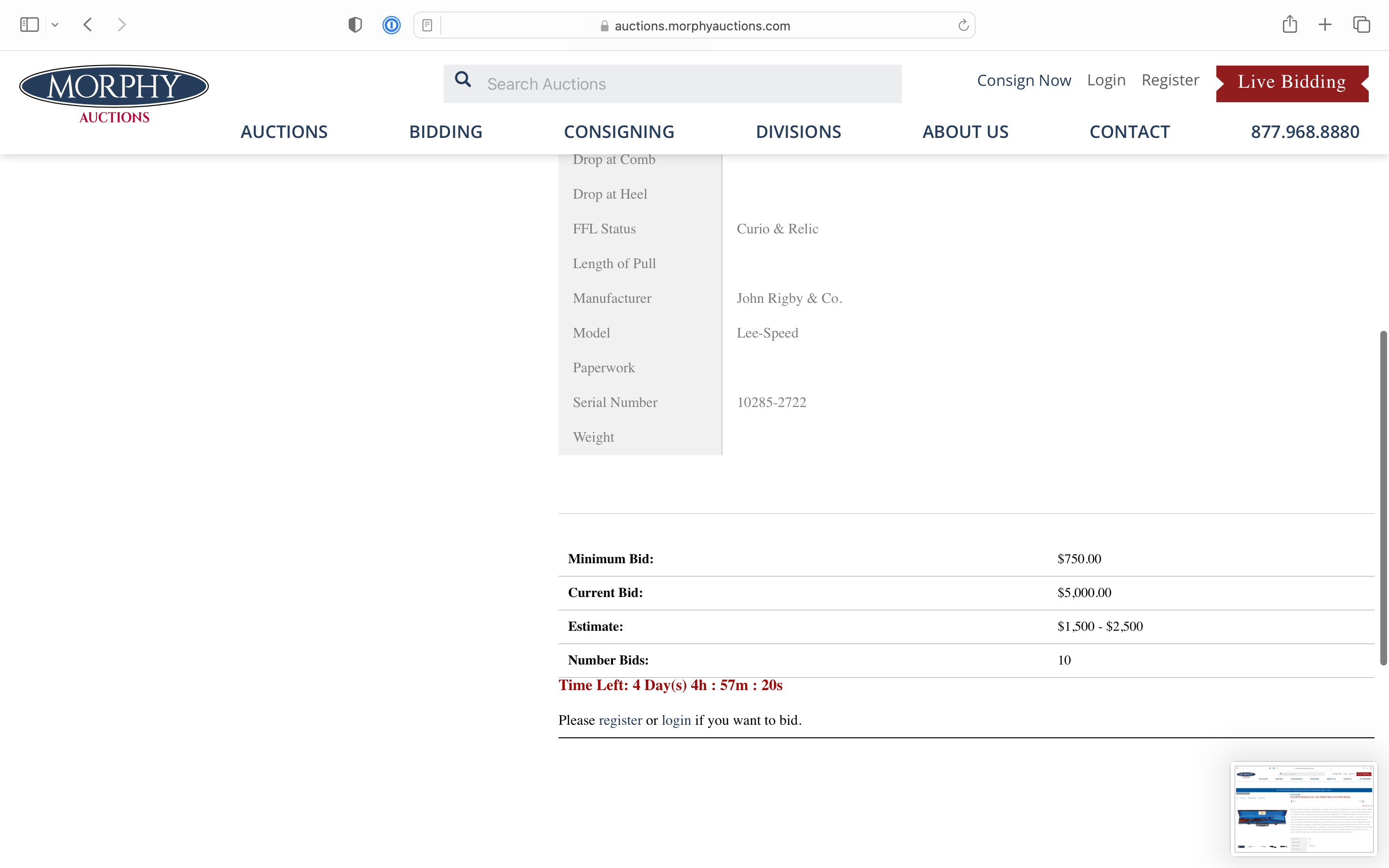
Task: Click the Drop at Heel label
Action: 610,194
